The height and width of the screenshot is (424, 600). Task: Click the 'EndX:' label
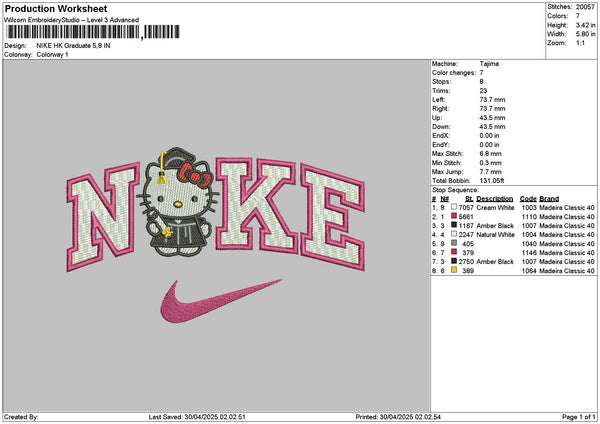(x=441, y=135)
